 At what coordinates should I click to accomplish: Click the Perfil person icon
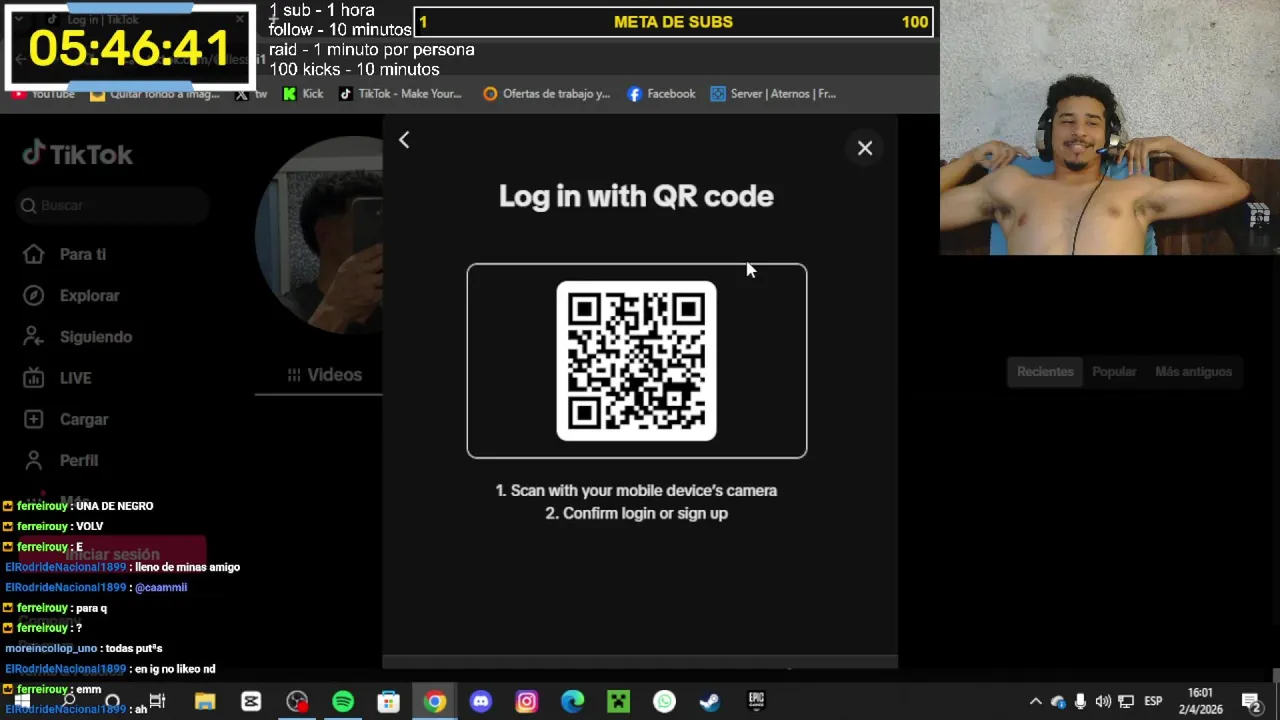34,460
